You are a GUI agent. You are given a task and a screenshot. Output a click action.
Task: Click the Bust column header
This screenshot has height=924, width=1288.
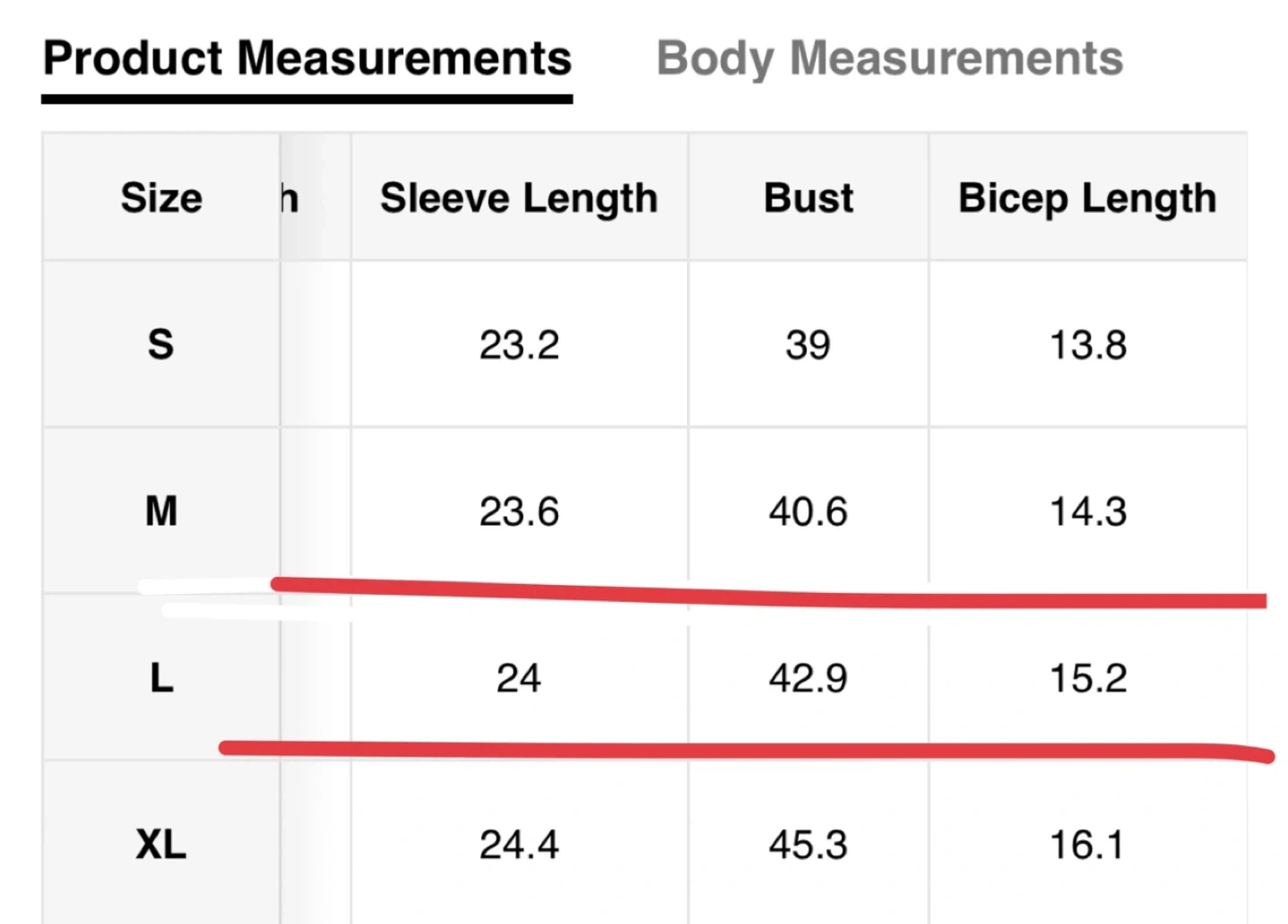coord(809,198)
